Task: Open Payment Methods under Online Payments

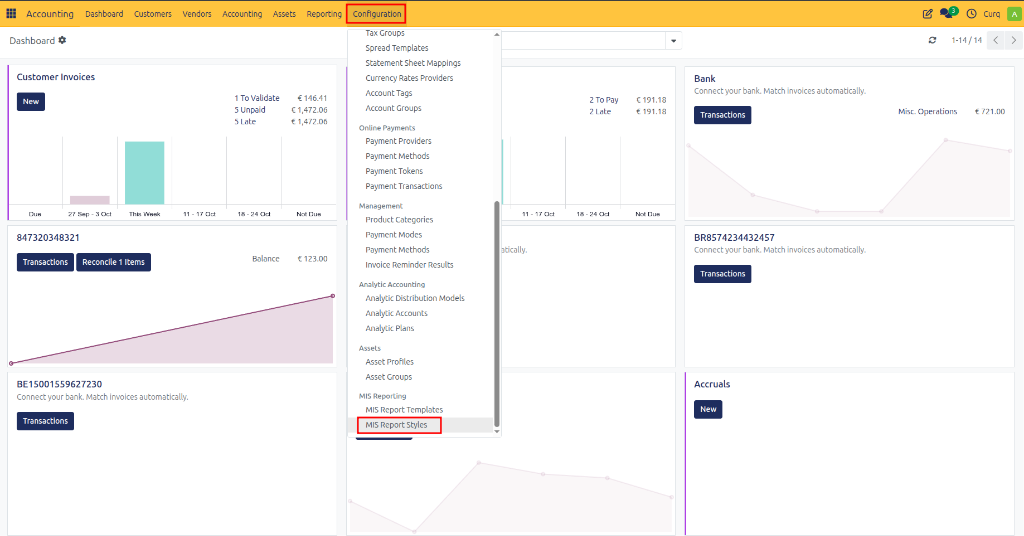Action: [x=397, y=156]
